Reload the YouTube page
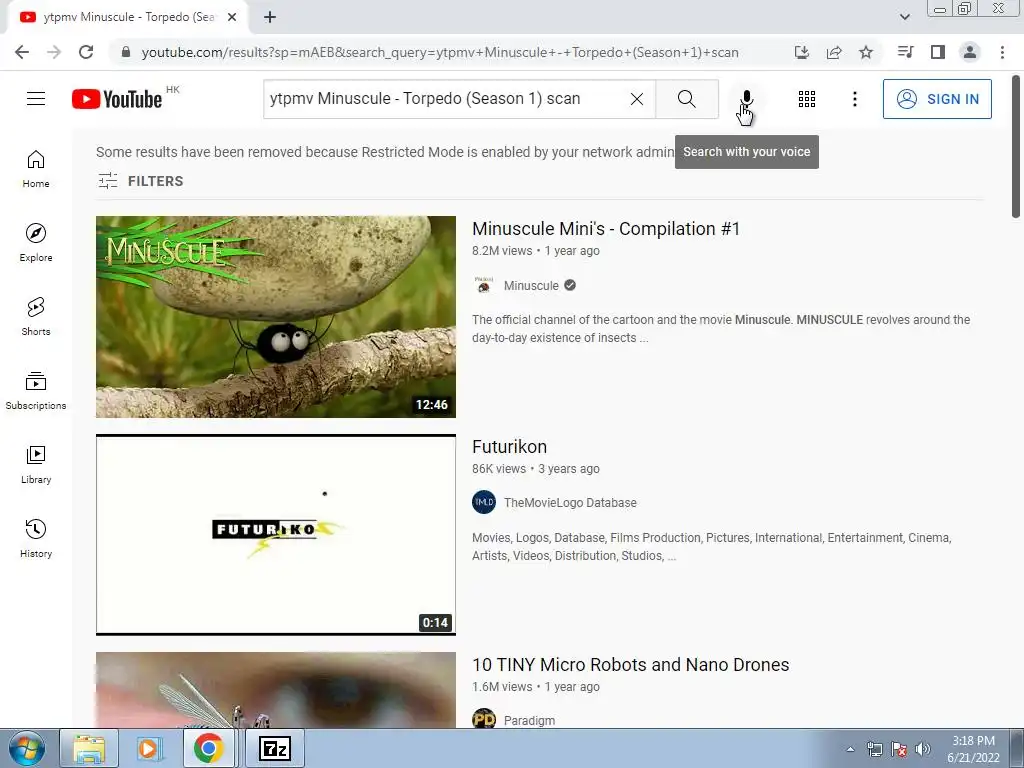The image size is (1024, 768). (86, 52)
